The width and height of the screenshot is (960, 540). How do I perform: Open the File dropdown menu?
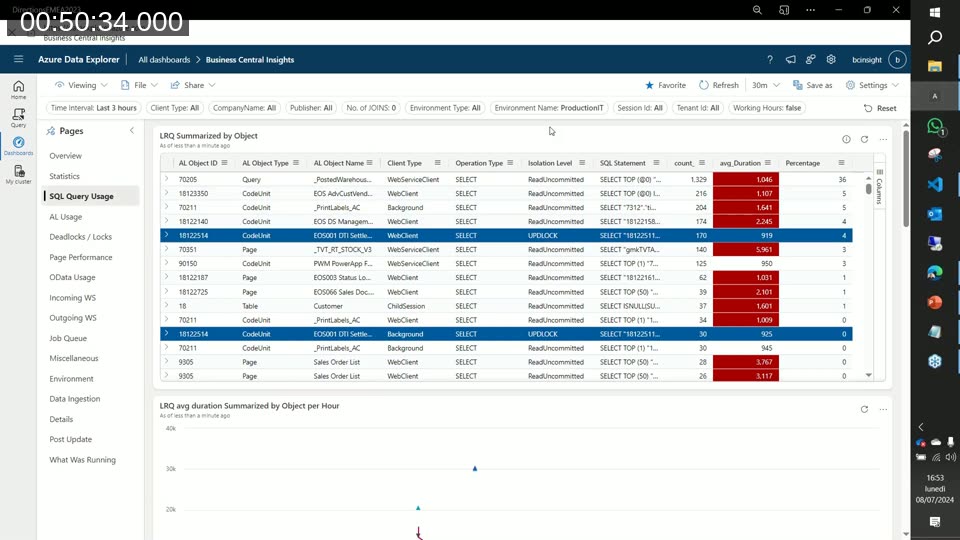139,85
